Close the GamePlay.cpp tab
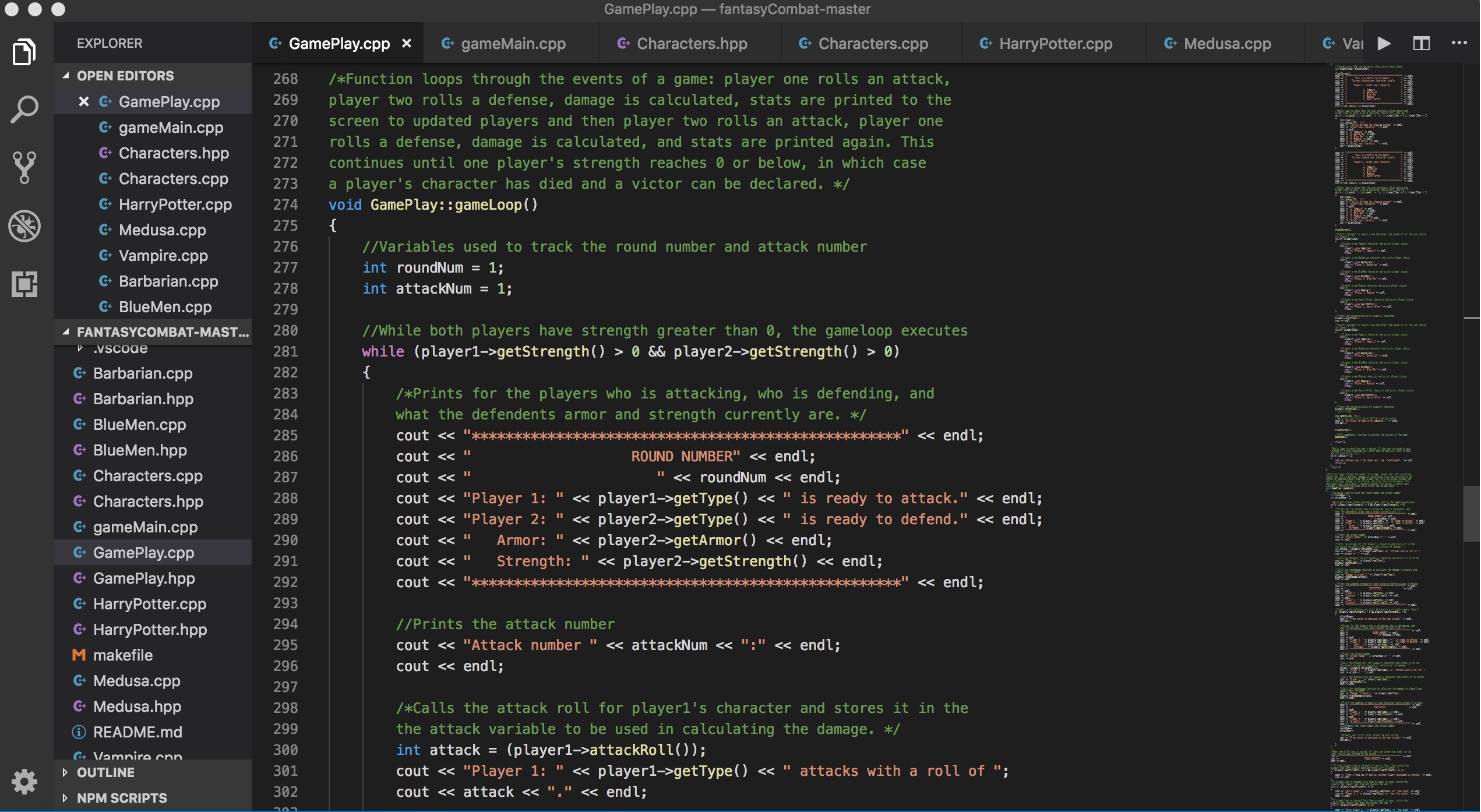Viewport: 1481px width, 812px height. (x=407, y=44)
